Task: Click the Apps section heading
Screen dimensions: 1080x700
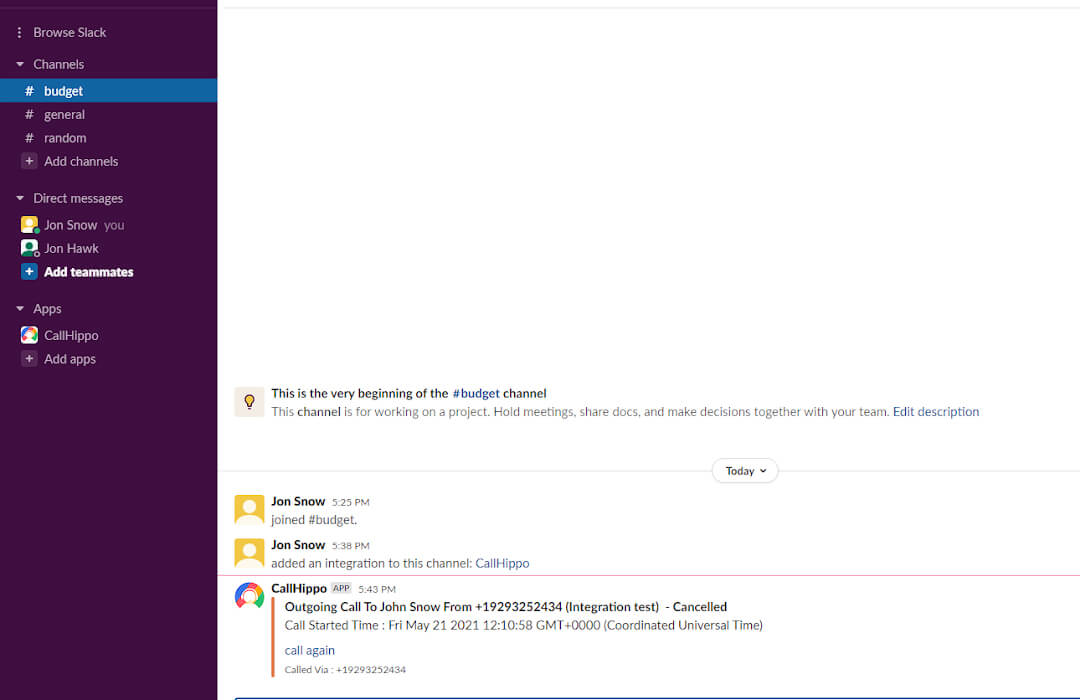Action: (48, 309)
